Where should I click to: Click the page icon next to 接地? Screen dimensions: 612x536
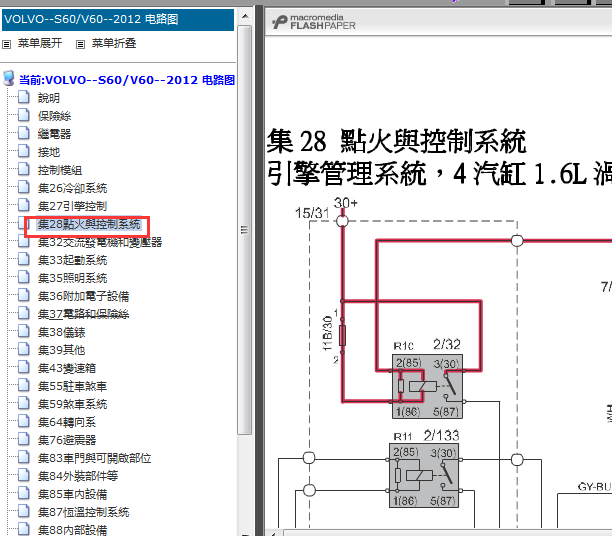pos(24,151)
